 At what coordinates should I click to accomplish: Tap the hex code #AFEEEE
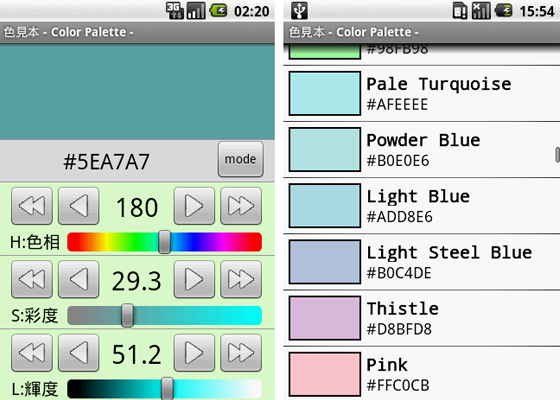click(x=397, y=105)
